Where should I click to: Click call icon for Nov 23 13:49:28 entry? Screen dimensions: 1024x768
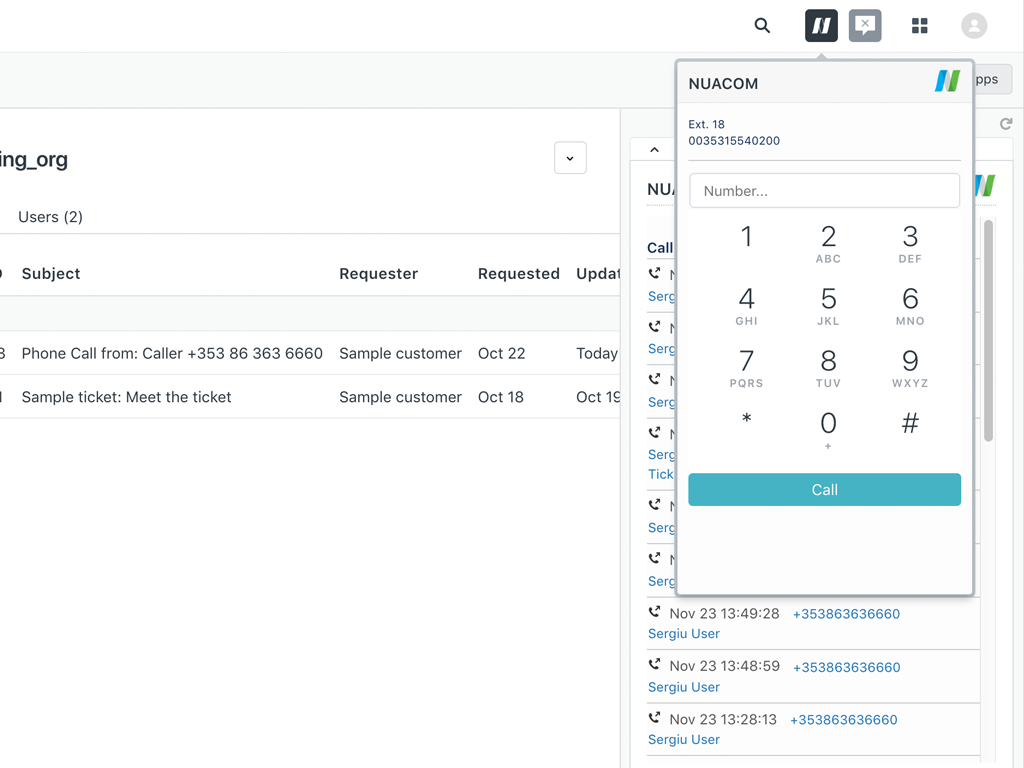pos(655,612)
